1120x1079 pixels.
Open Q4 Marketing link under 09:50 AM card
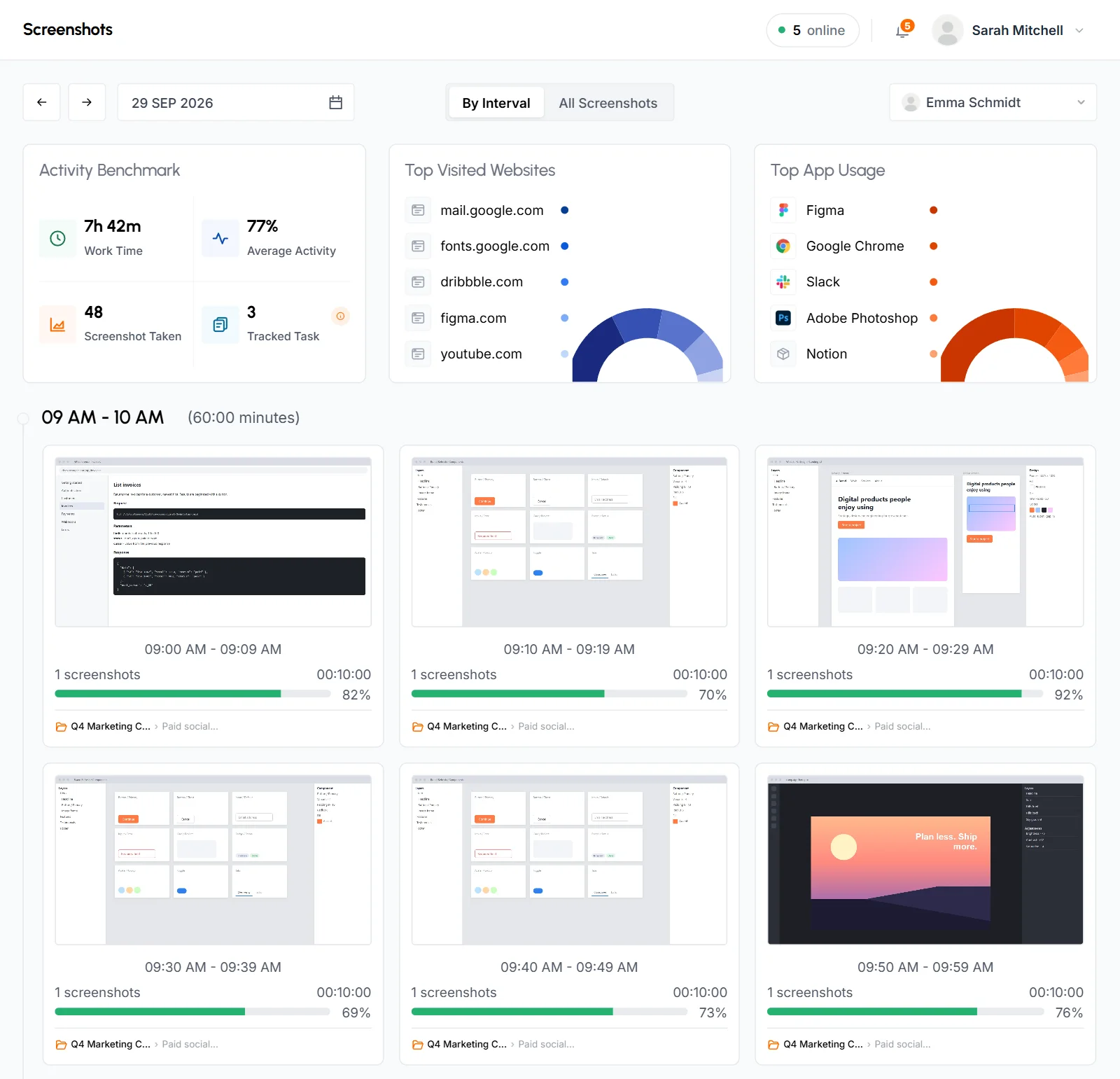pyautogui.click(x=823, y=1045)
